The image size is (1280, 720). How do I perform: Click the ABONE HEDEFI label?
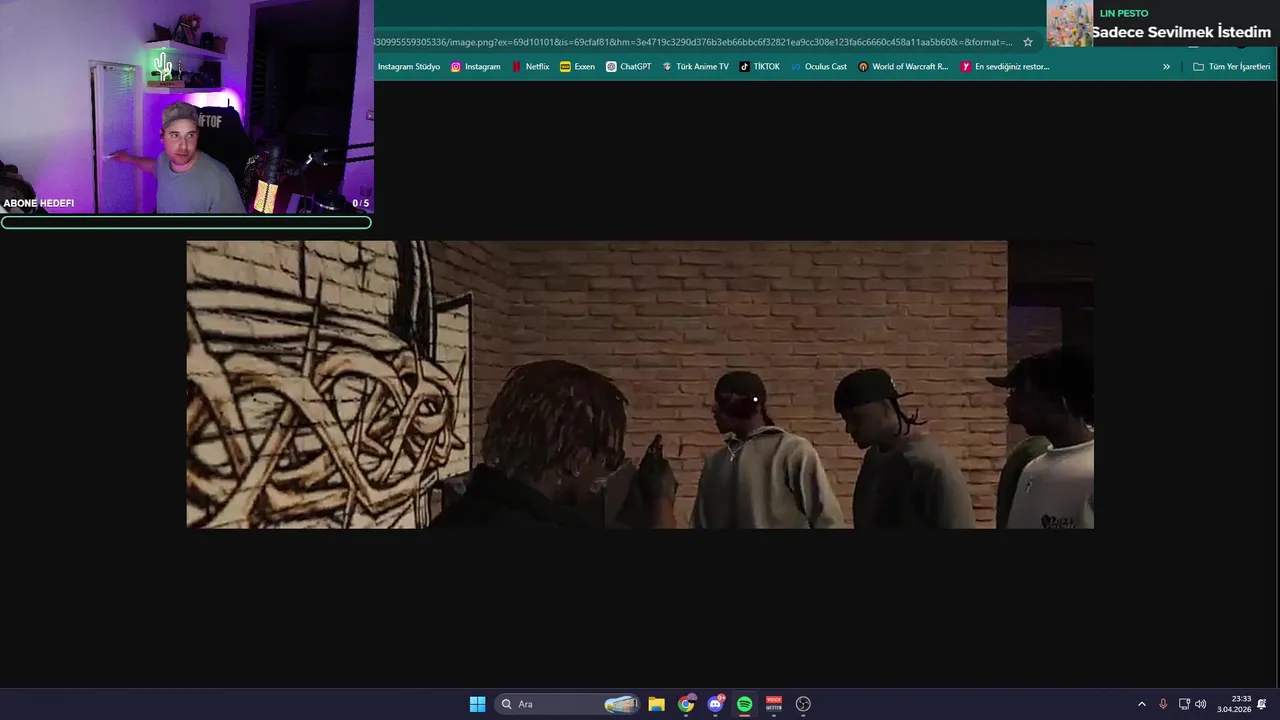click(x=39, y=203)
